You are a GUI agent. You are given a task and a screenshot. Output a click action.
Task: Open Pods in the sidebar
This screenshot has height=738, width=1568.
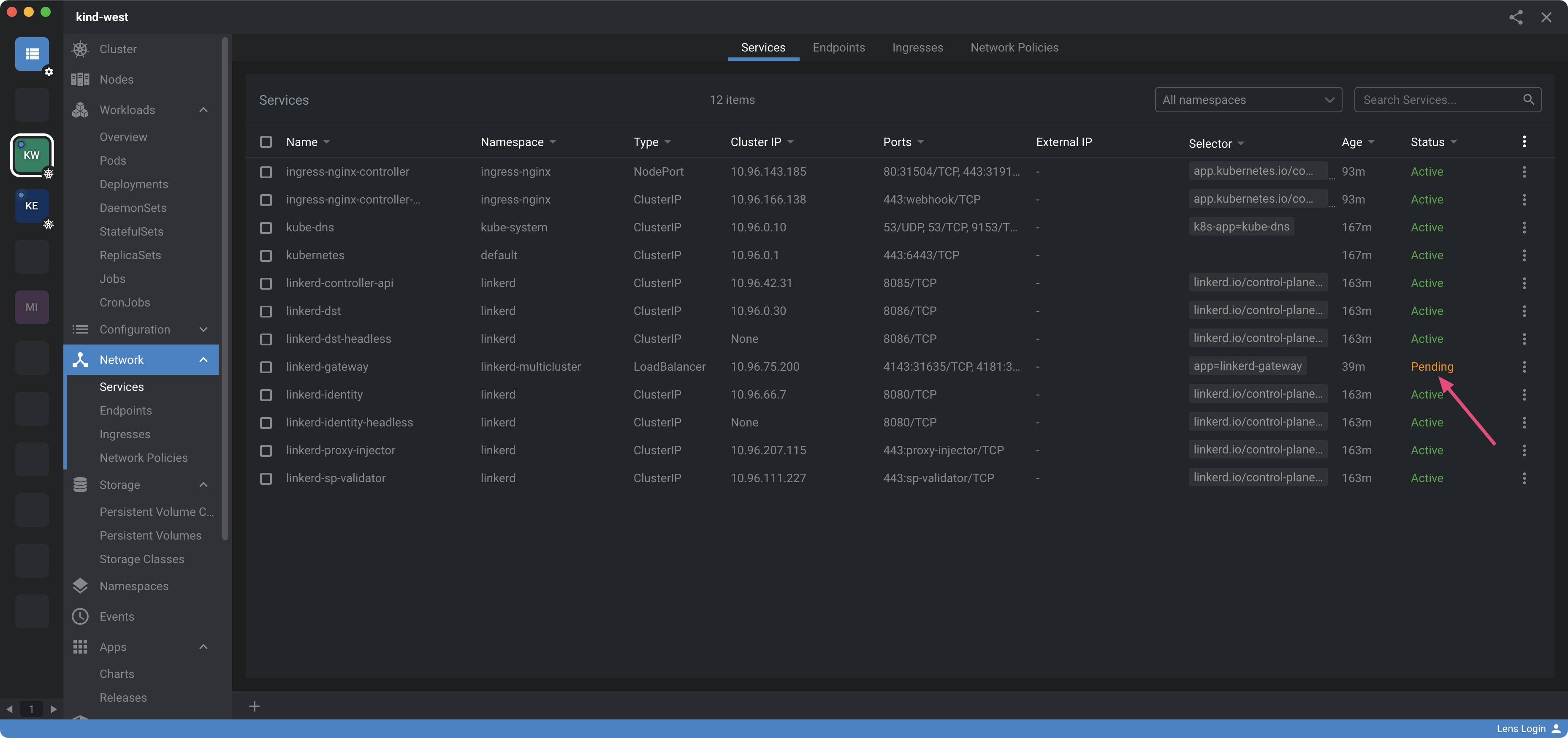click(x=113, y=160)
